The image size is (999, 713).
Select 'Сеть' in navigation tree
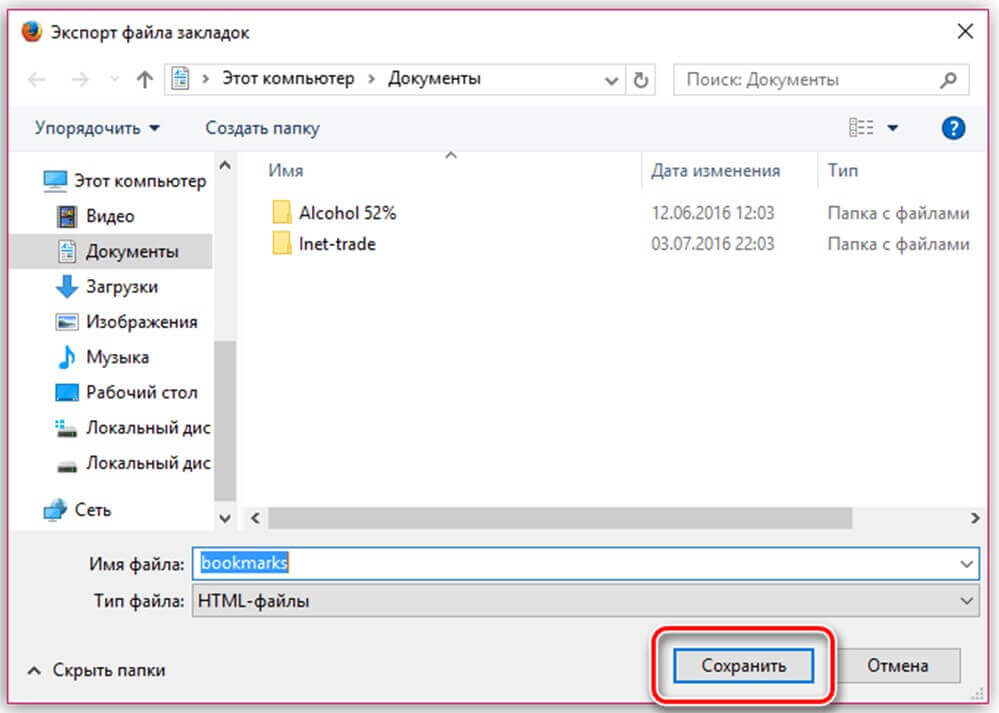[x=77, y=510]
